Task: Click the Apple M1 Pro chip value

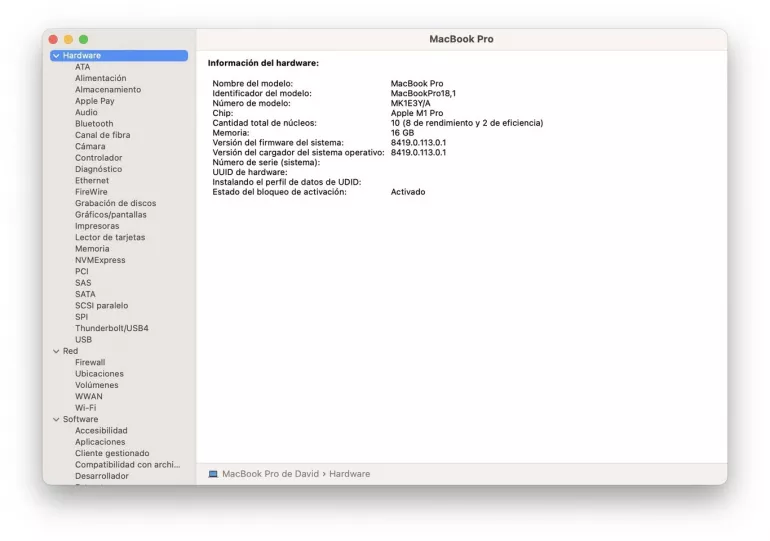Action: [x=417, y=113]
